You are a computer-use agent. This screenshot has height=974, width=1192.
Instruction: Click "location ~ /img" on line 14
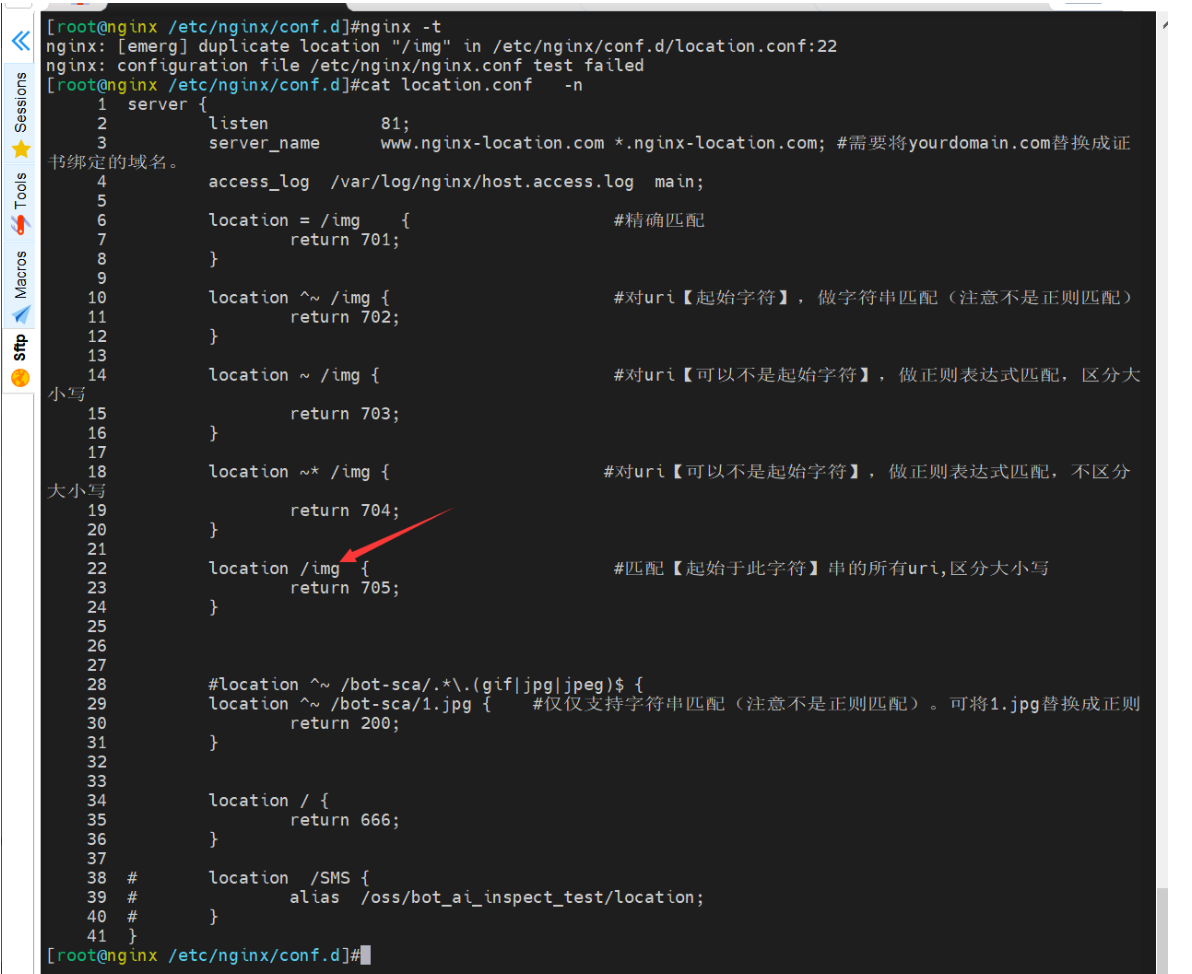(284, 375)
